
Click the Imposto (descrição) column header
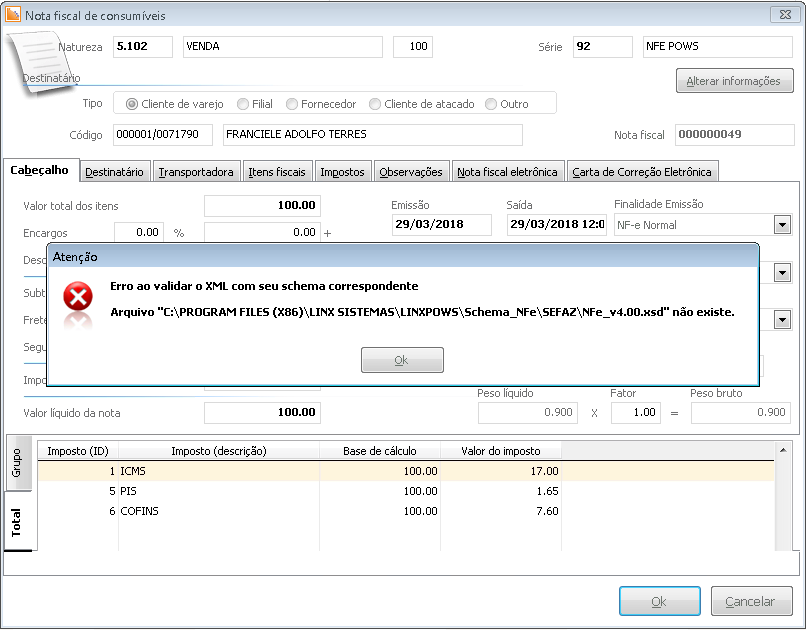coord(219,451)
